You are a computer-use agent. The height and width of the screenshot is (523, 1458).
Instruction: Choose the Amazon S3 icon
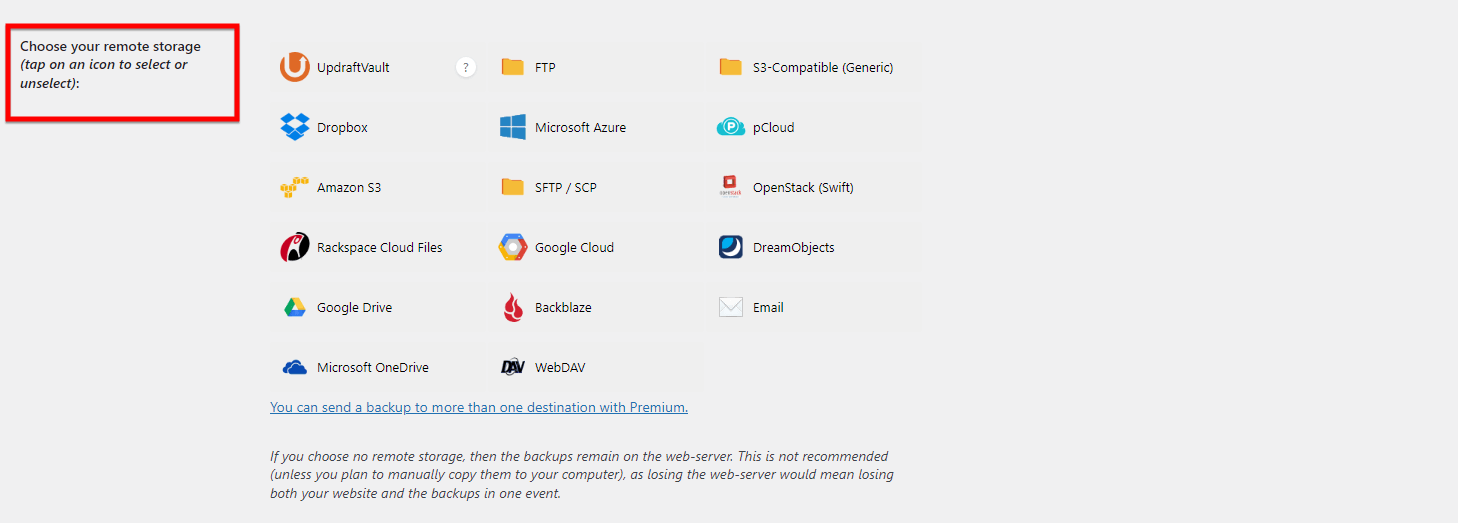[x=295, y=187]
